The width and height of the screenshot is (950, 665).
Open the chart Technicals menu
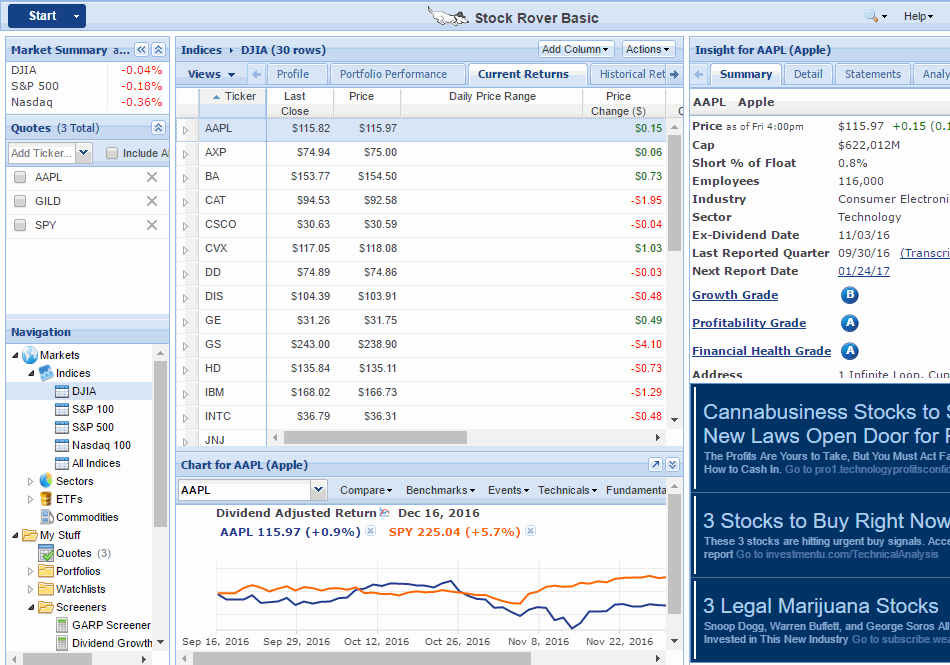click(x=567, y=490)
